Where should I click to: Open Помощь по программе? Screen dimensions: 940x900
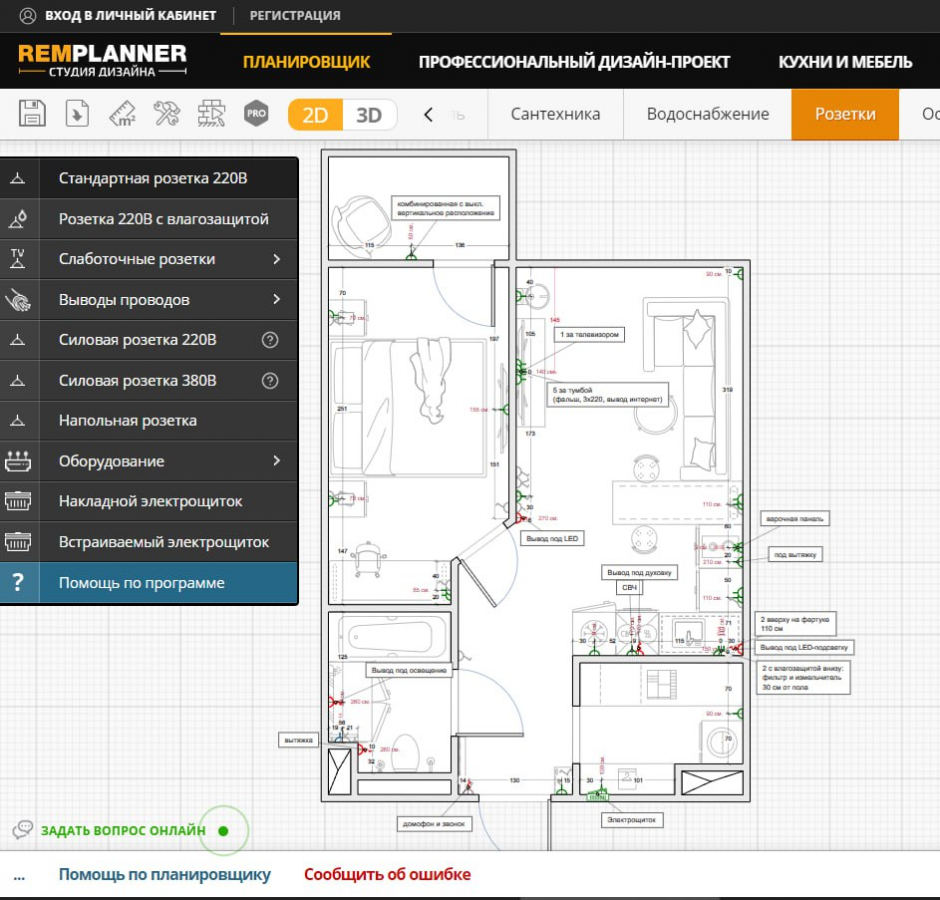[149, 583]
